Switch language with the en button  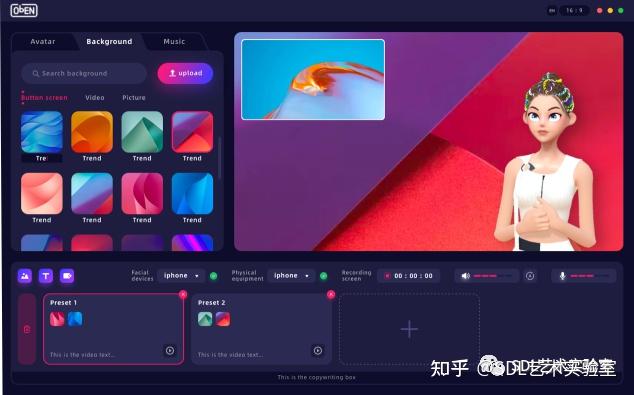point(552,11)
